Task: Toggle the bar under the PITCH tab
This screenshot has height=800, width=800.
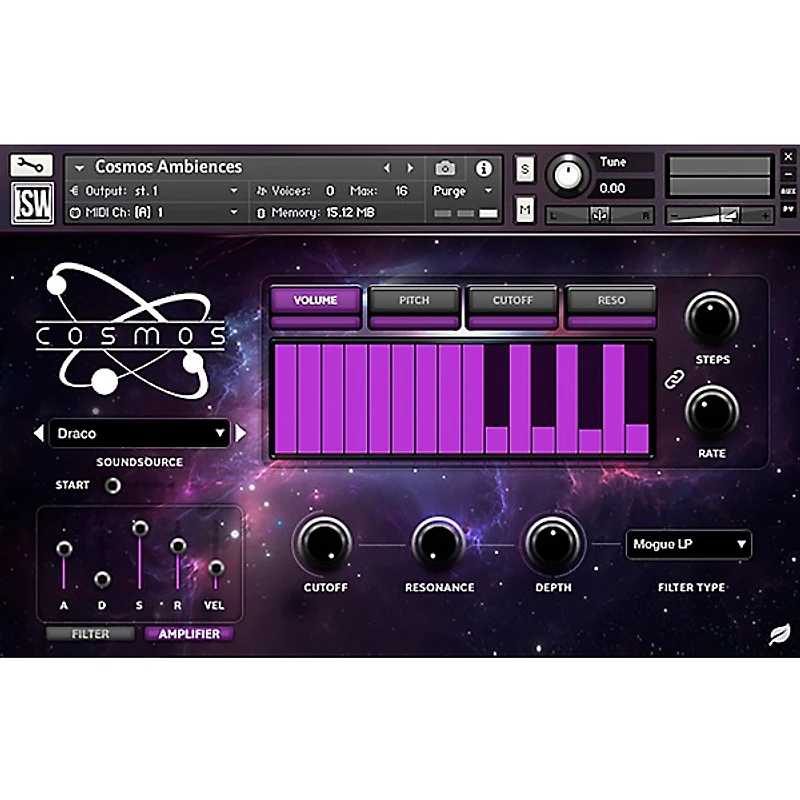Action: click(414, 322)
